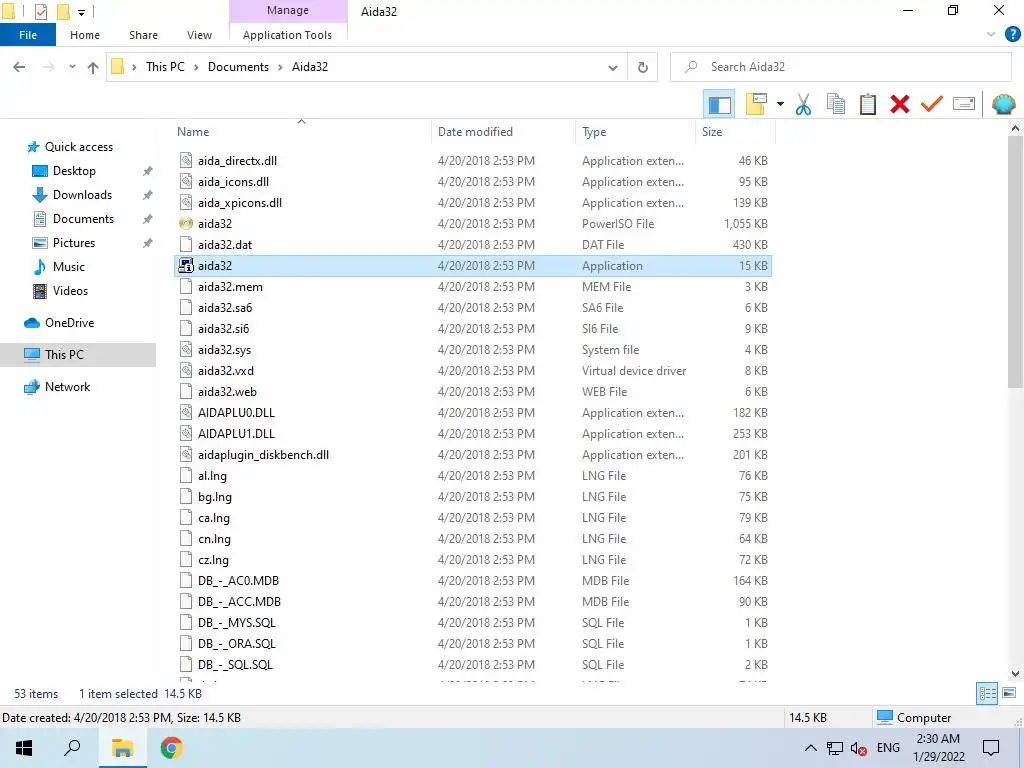This screenshot has height=768, width=1024.
Task: Expand the ribbon chevron
Action: (x=991, y=35)
